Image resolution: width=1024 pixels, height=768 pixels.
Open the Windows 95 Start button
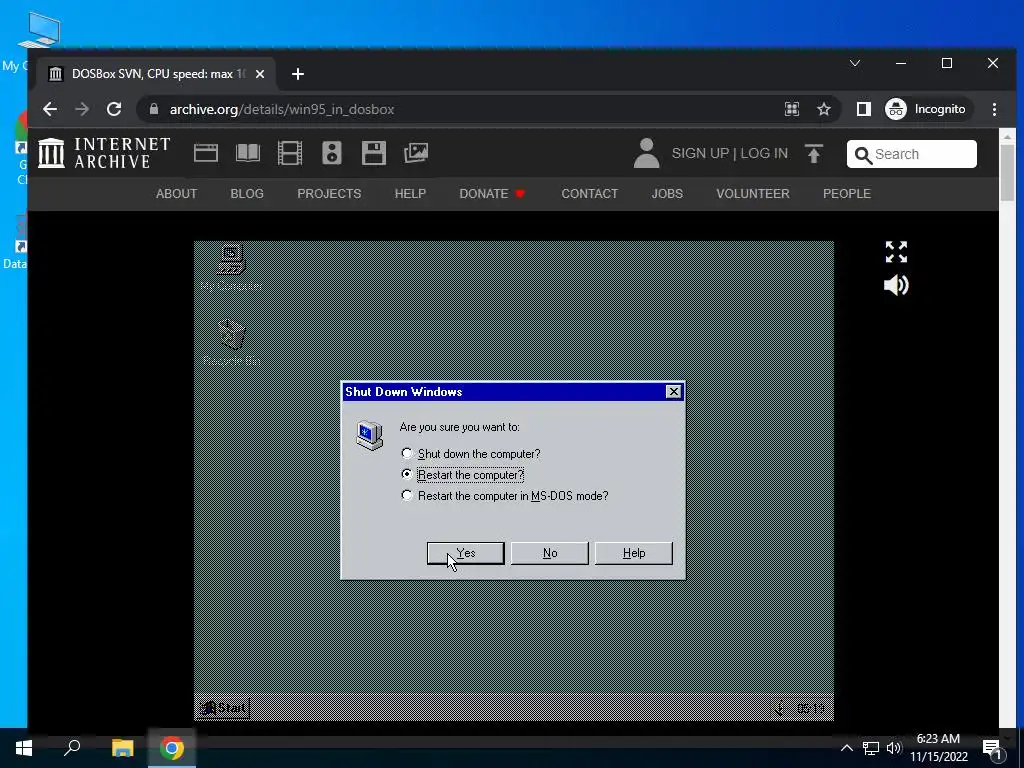click(223, 708)
